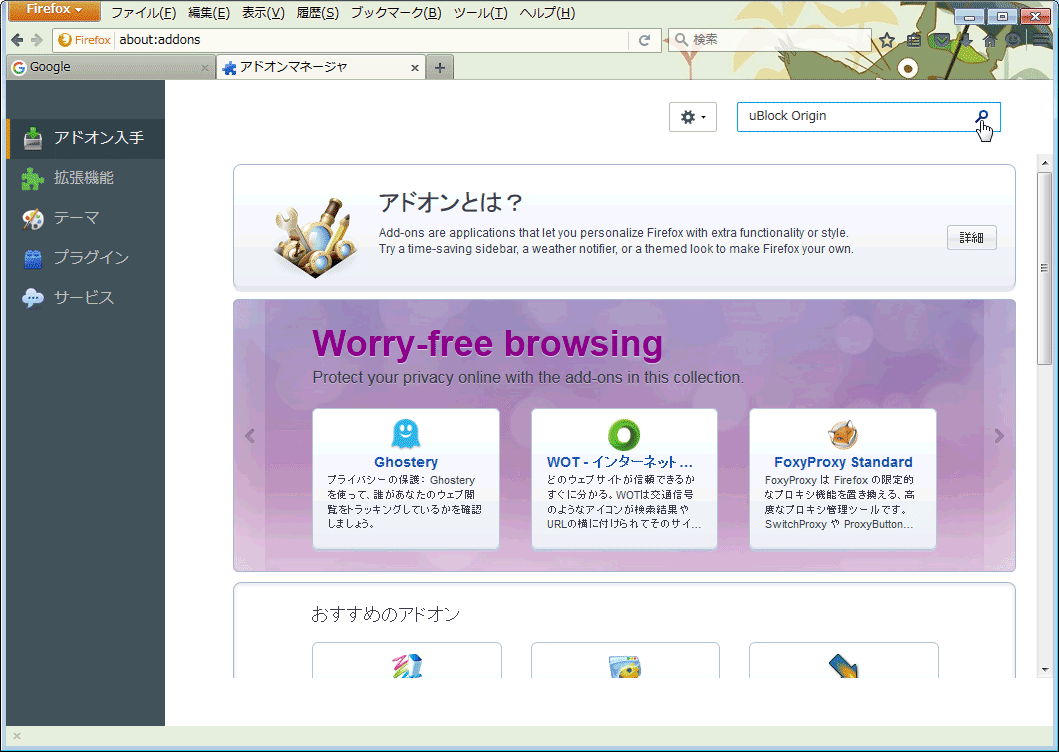Reload the page with the refresh icon

pos(644,40)
